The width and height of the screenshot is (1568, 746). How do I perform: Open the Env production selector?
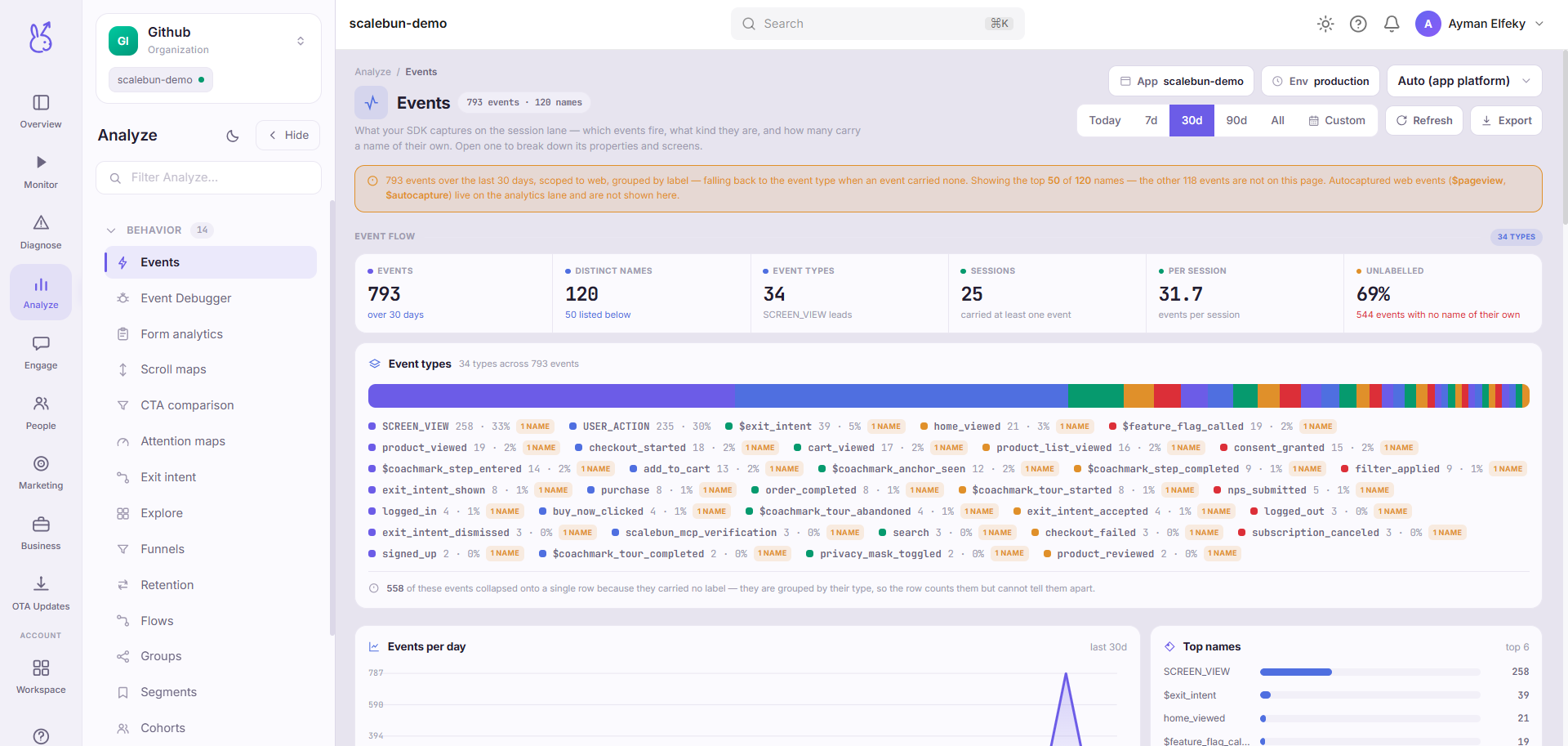click(1321, 81)
